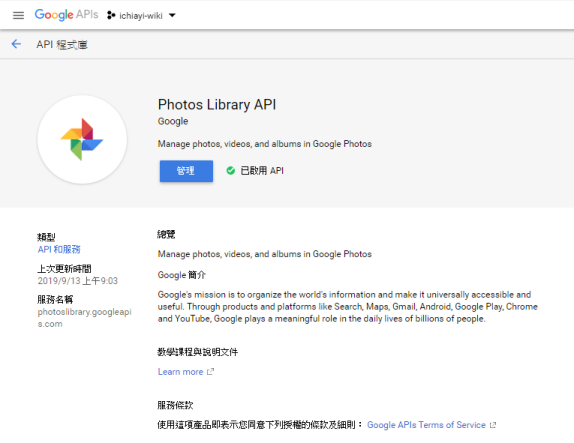Click the Google APIs logo

click(66, 15)
